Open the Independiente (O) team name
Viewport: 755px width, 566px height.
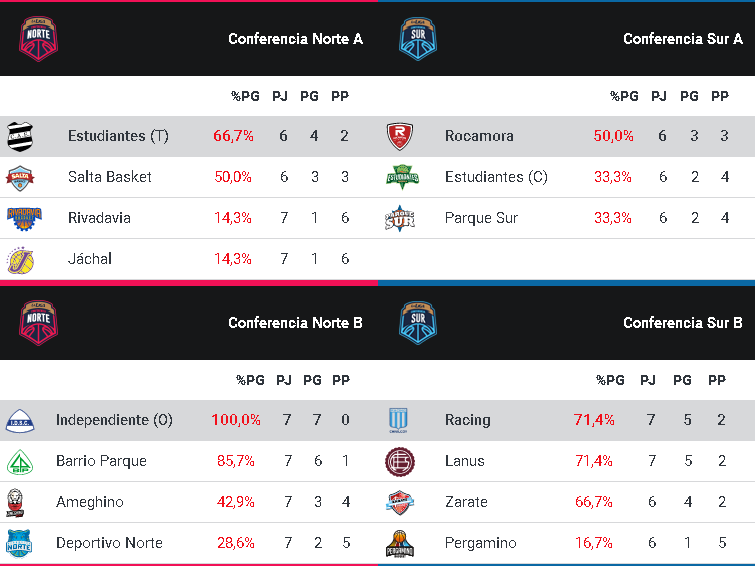pyautogui.click(x=114, y=420)
